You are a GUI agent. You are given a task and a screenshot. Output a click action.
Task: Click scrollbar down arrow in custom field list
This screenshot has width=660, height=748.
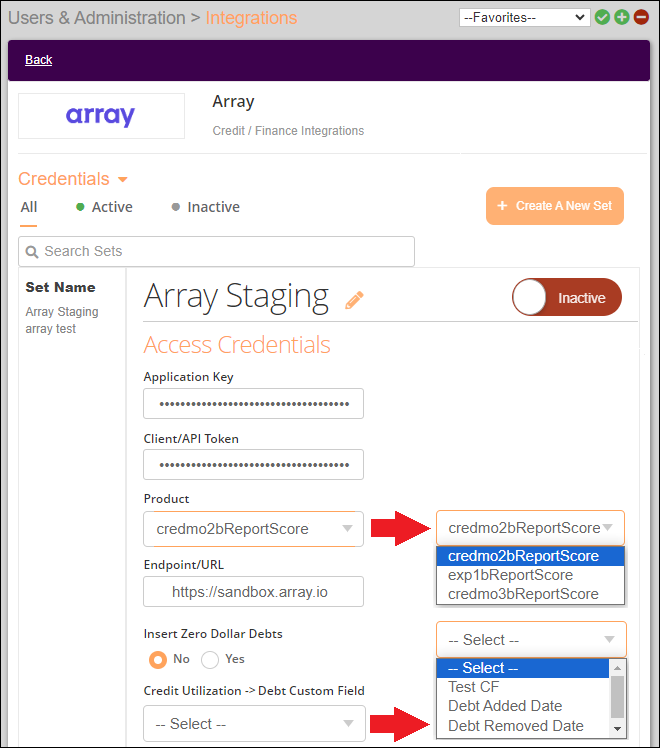pyautogui.click(x=618, y=728)
